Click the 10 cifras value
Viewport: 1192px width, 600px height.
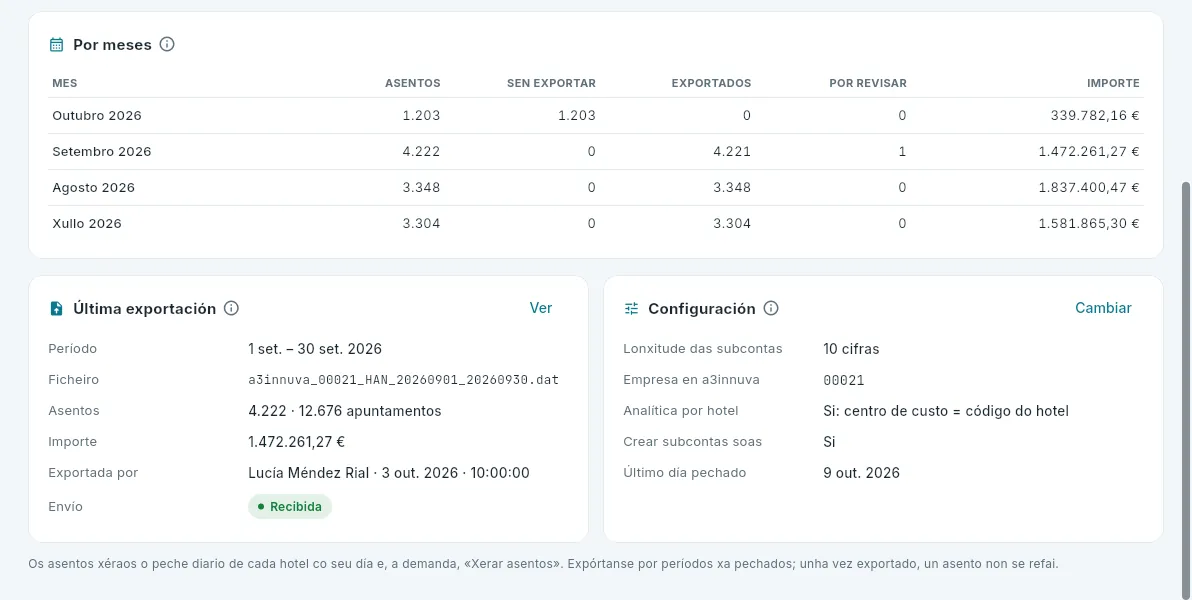(851, 349)
